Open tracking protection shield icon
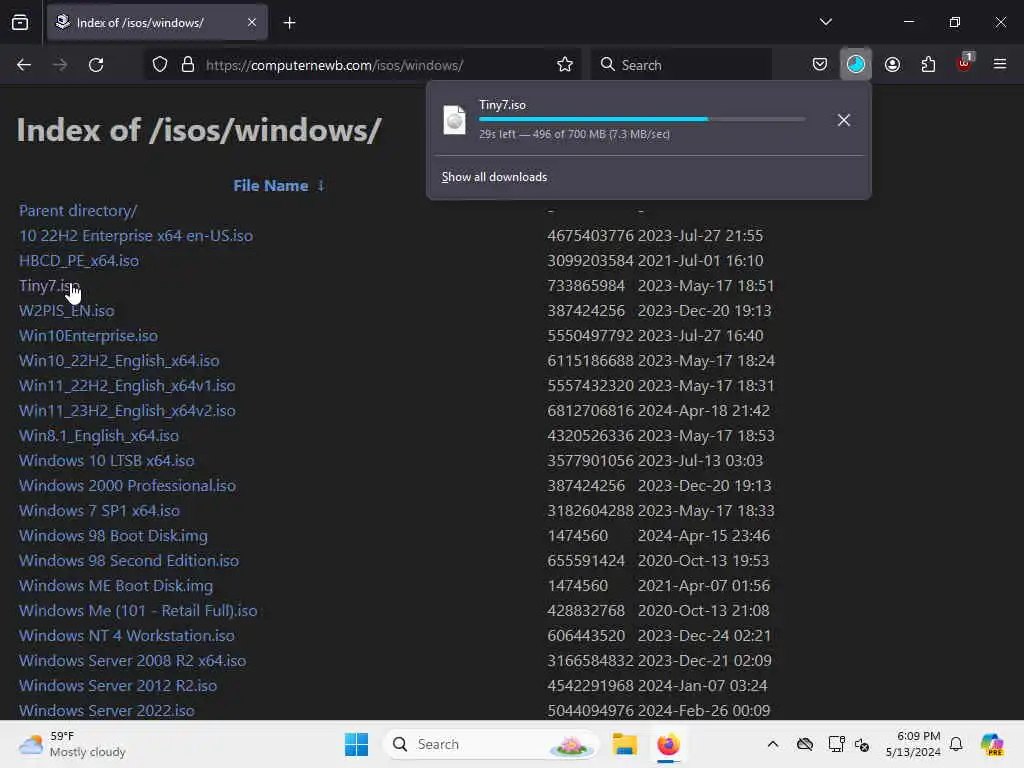This screenshot has width=1024, height=768. pos(160,65)
